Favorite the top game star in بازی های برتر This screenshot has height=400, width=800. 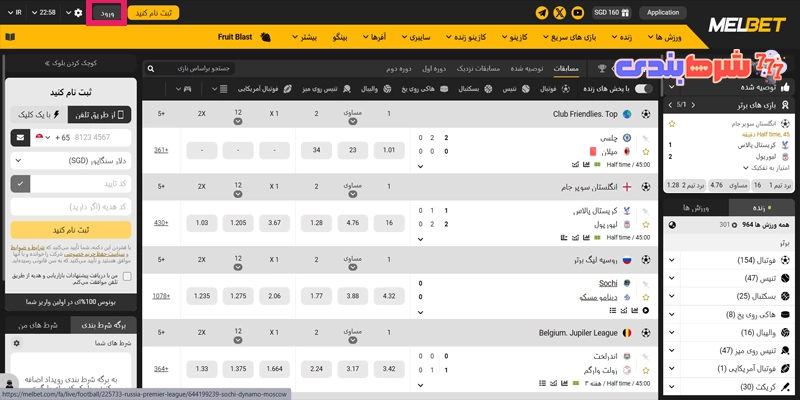pos(672,123)
